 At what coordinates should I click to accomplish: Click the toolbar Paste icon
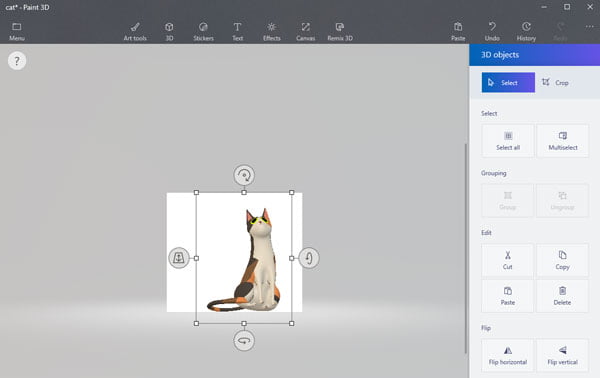(458, 32)
